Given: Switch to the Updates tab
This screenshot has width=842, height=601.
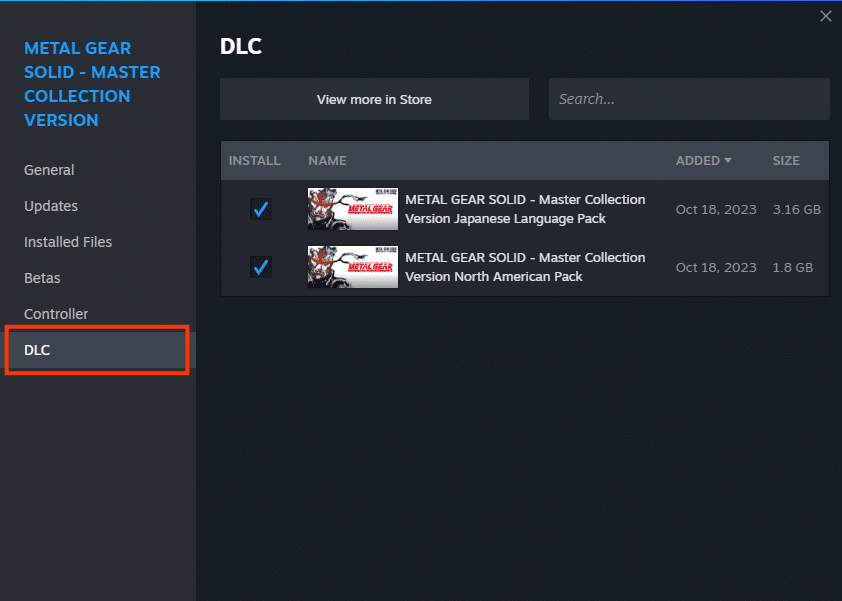Looking at the screenshot, I should 50,206.
